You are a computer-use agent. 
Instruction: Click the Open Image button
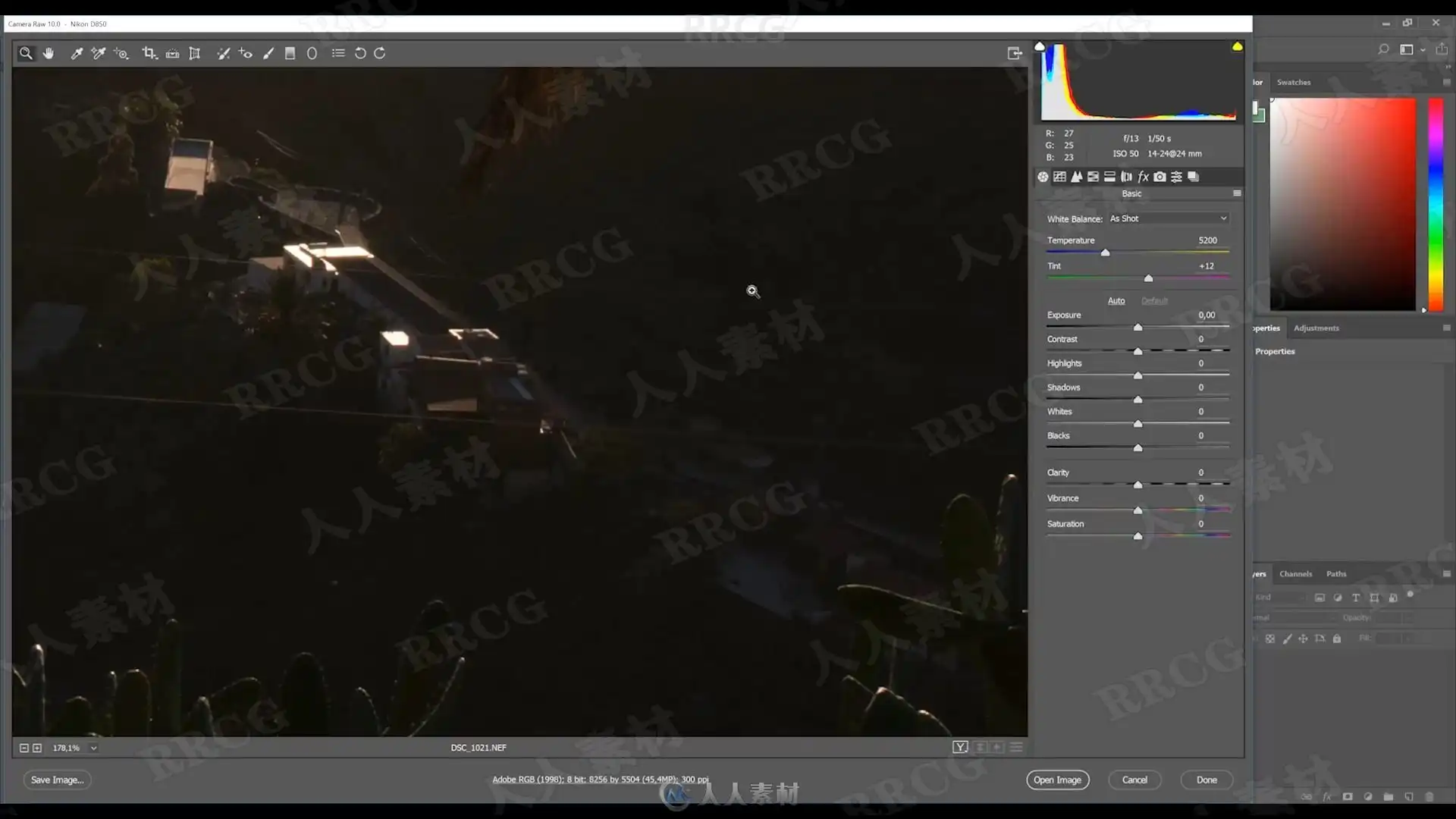1057,780
